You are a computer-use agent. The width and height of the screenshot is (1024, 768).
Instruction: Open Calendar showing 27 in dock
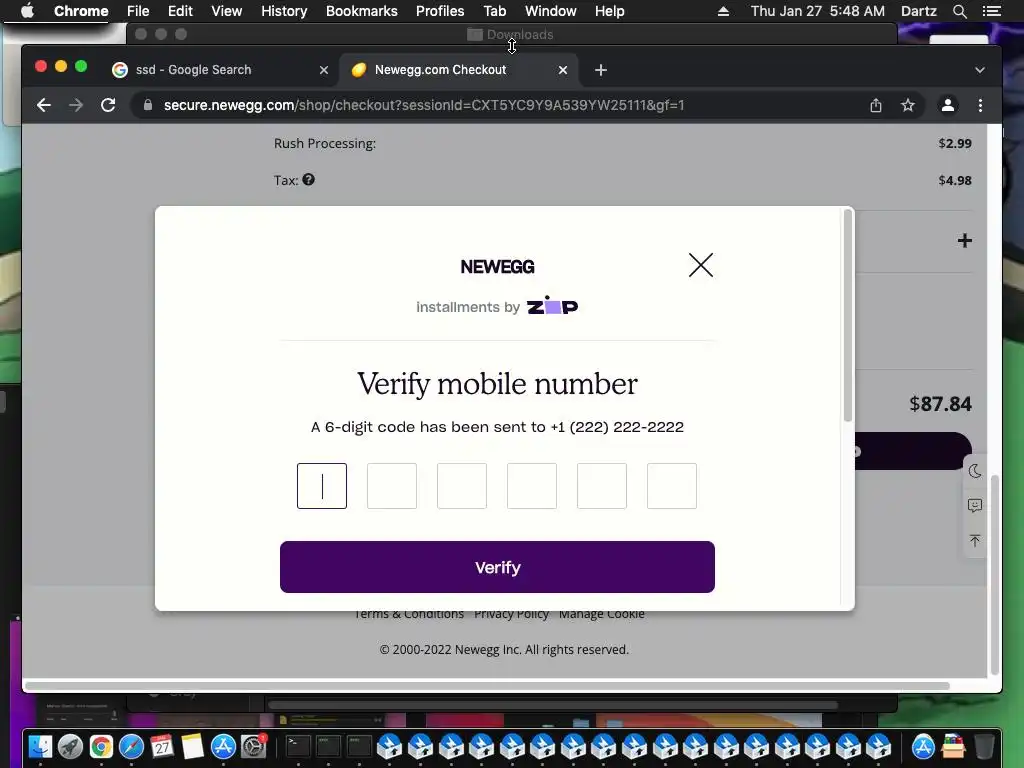(162, 746)
